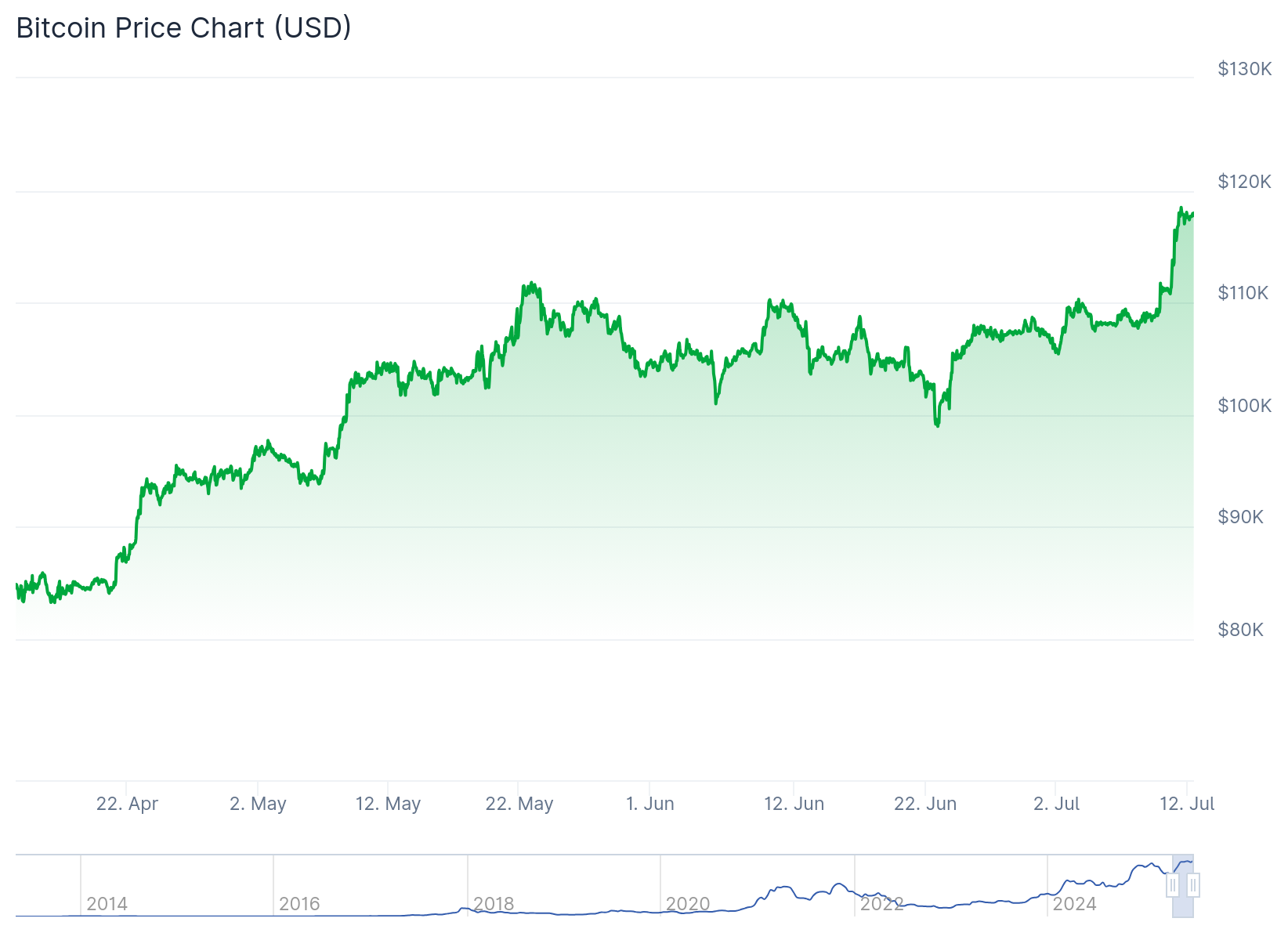Click the shaded selected range in navigator
The width and height of the screenshot is (1288, 940).
coord(1182,901)
